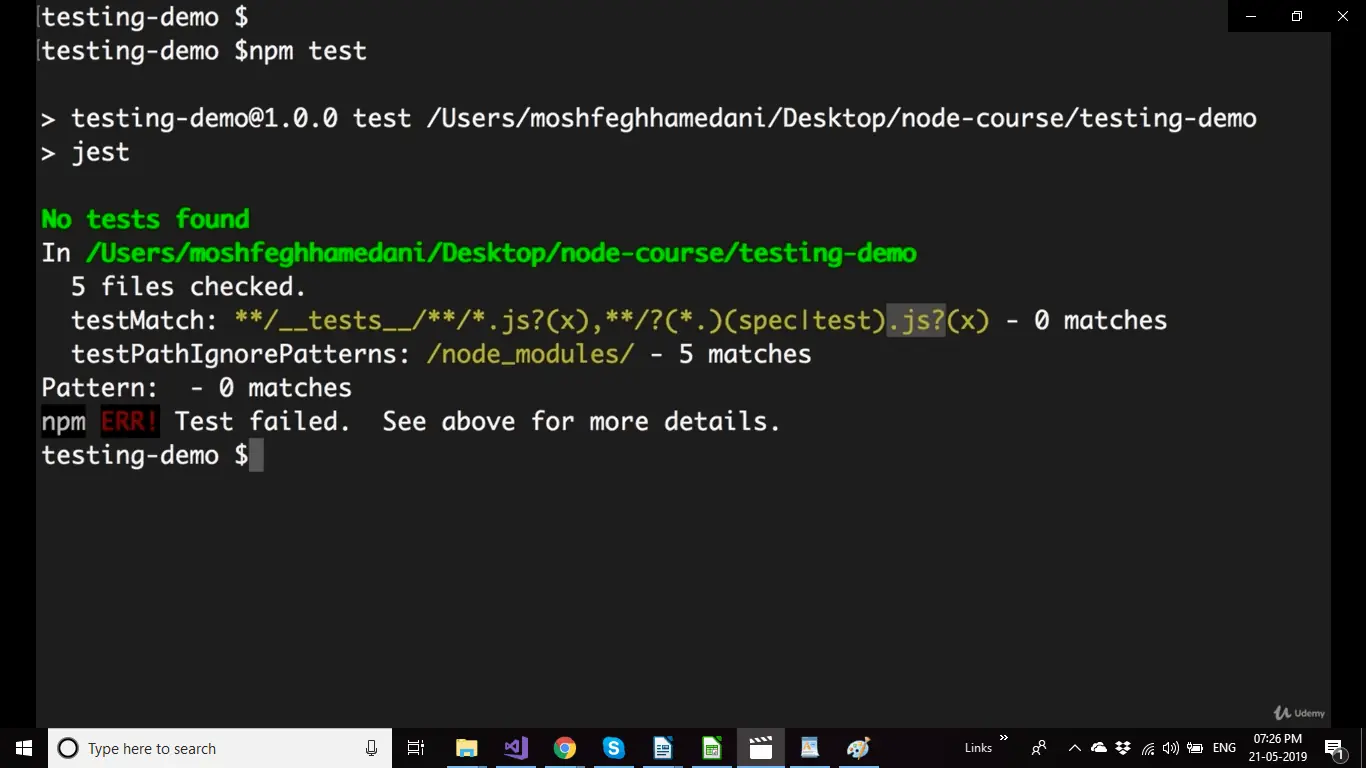Click the '5 files checked.' line
This screenshot has height=768, width=1366.
(188, 287)
